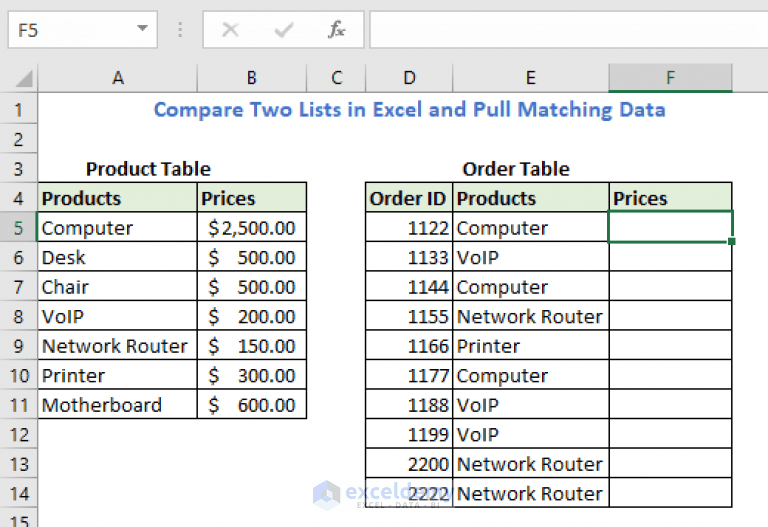Click title 'Compare Two Lists in Excel and Pull Matching Data'
768x527 pixels.
coord(409,110)
